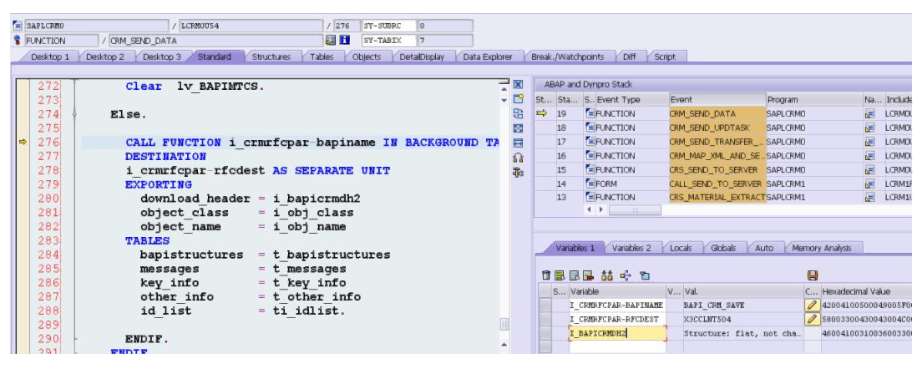
Task: Open the Structures tab
Action: click(x=271, y=57)
